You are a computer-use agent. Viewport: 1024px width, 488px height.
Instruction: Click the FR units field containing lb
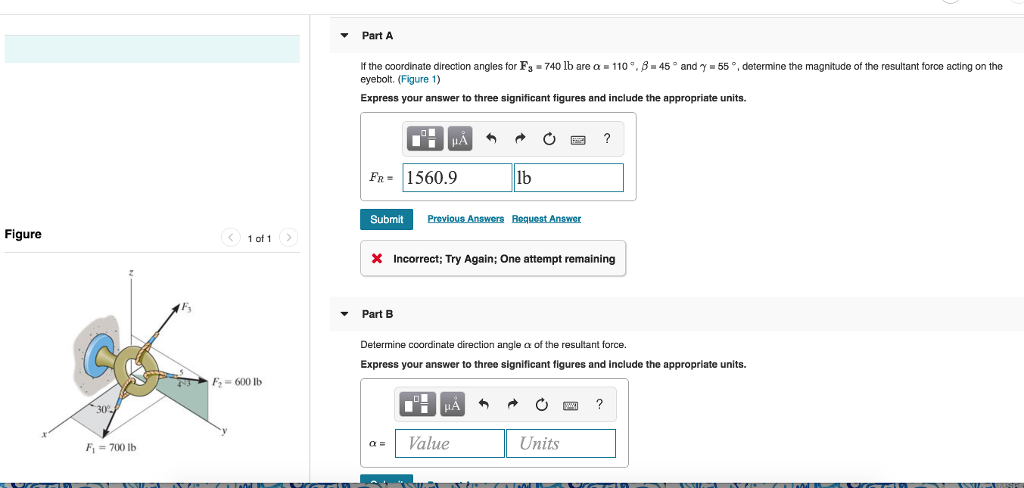tap(569, 178)
